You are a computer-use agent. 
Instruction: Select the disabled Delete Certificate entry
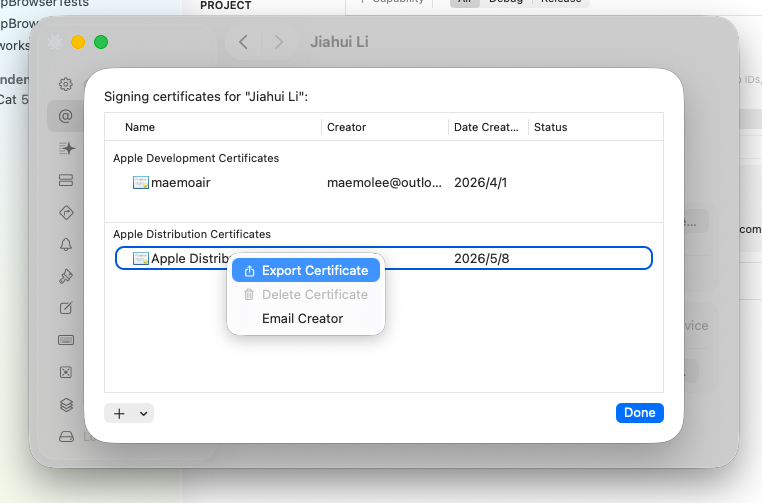point(306,295)
